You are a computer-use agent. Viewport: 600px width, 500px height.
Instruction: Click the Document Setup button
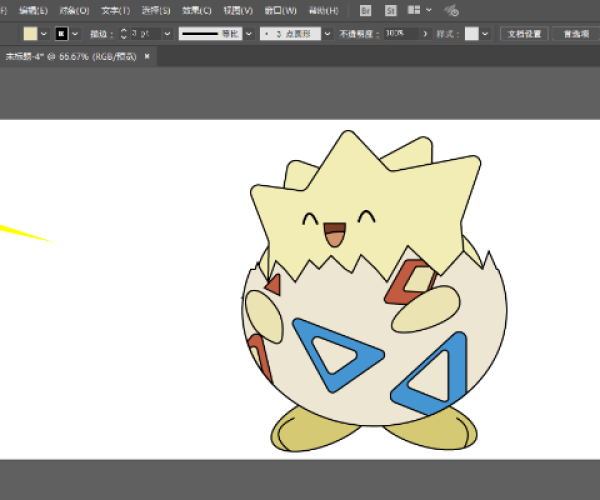[523, 33]
